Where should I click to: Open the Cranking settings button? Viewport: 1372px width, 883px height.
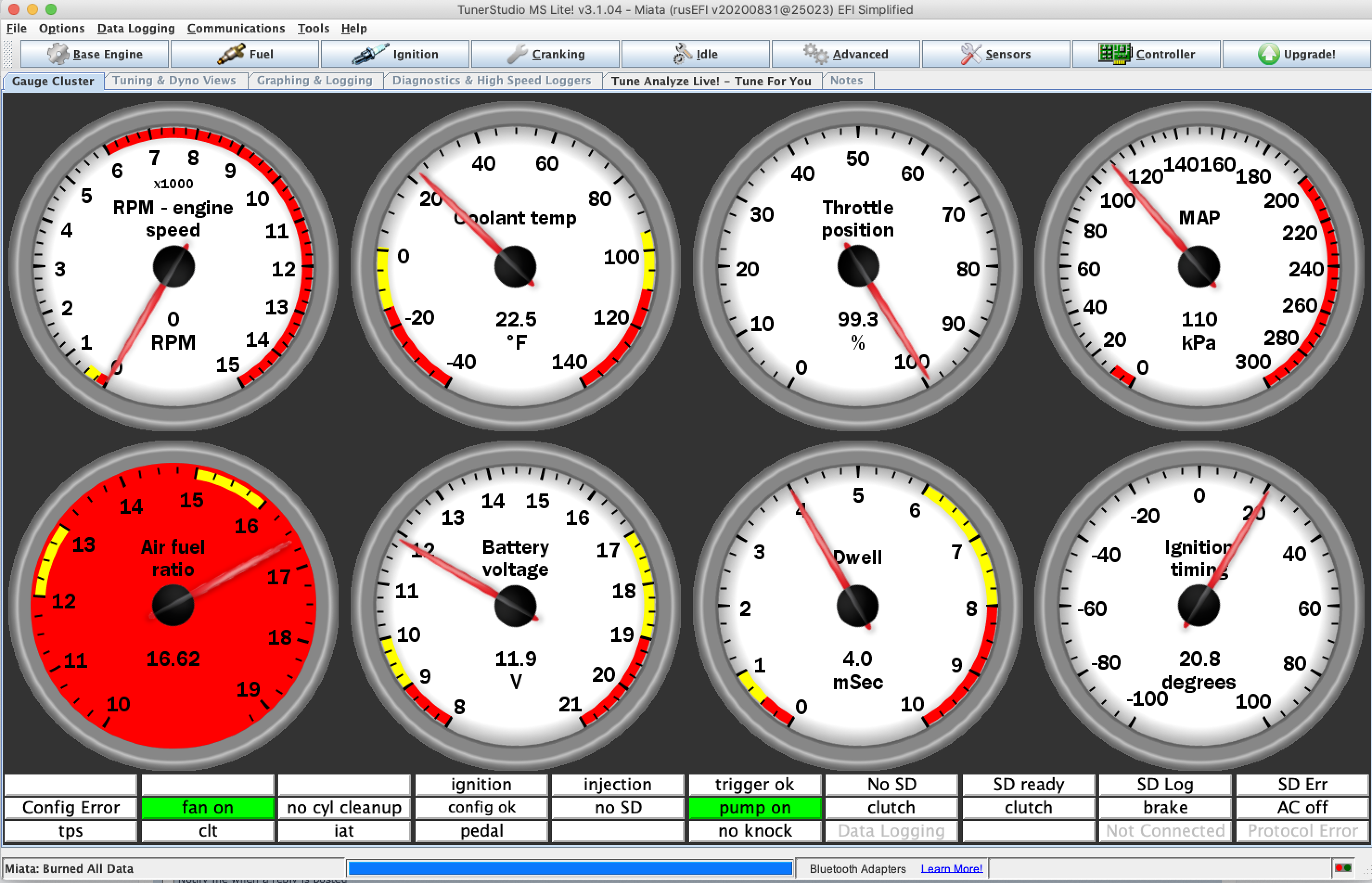click(x=545, y=54)
